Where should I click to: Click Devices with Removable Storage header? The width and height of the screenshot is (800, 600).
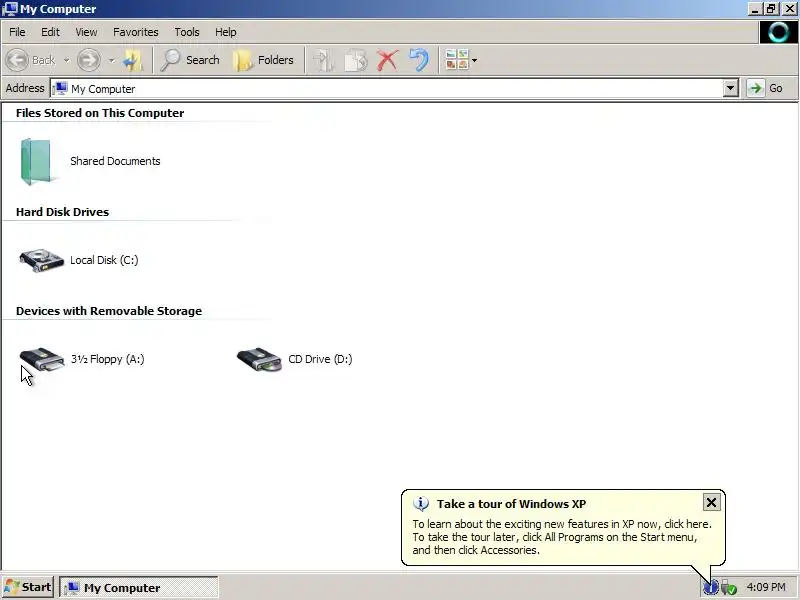(x=109, y=311)
